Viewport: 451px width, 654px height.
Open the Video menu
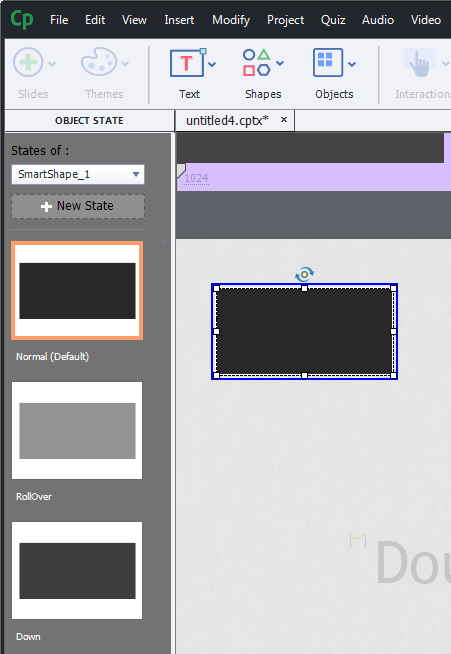coord(426,20)
